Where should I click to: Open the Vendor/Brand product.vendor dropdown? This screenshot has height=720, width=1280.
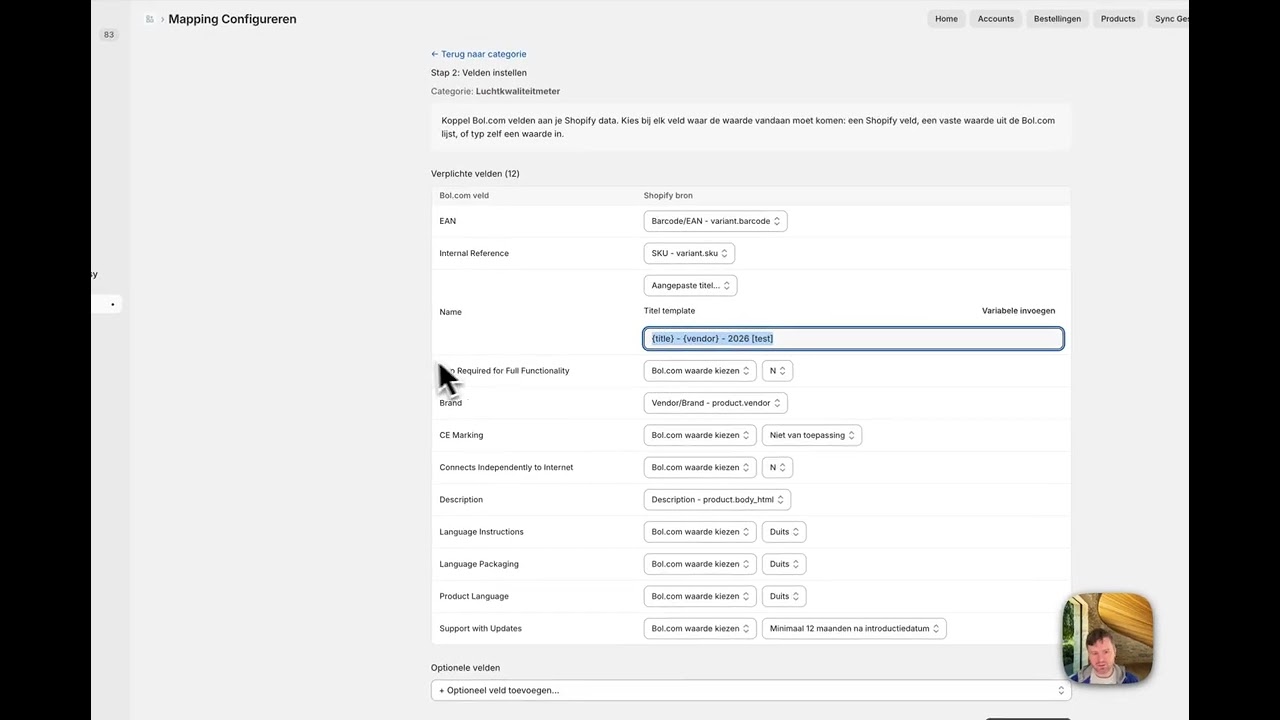click(715, 403)
